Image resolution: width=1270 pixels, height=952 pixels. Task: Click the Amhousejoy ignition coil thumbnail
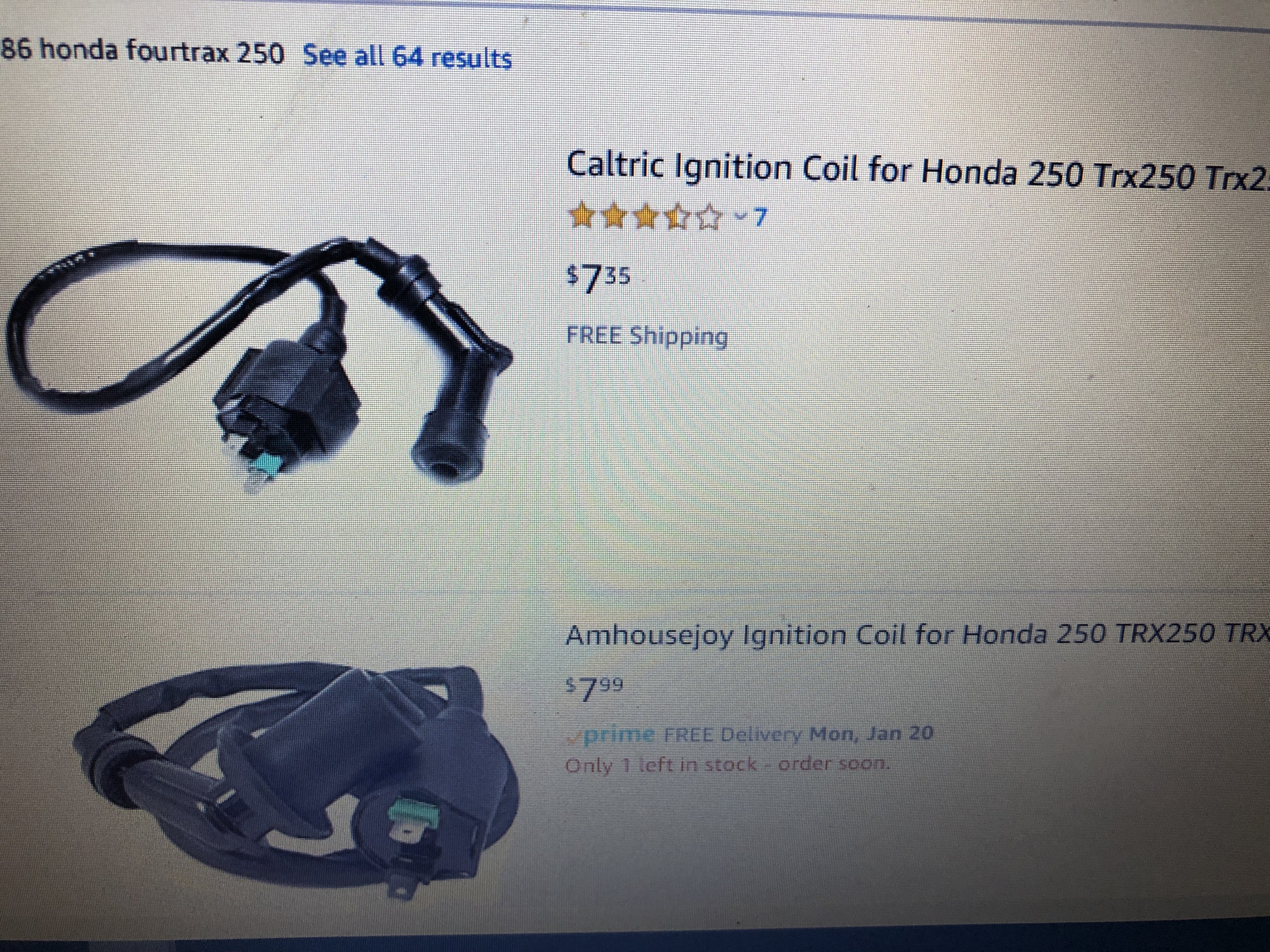(x=297, y=785)
